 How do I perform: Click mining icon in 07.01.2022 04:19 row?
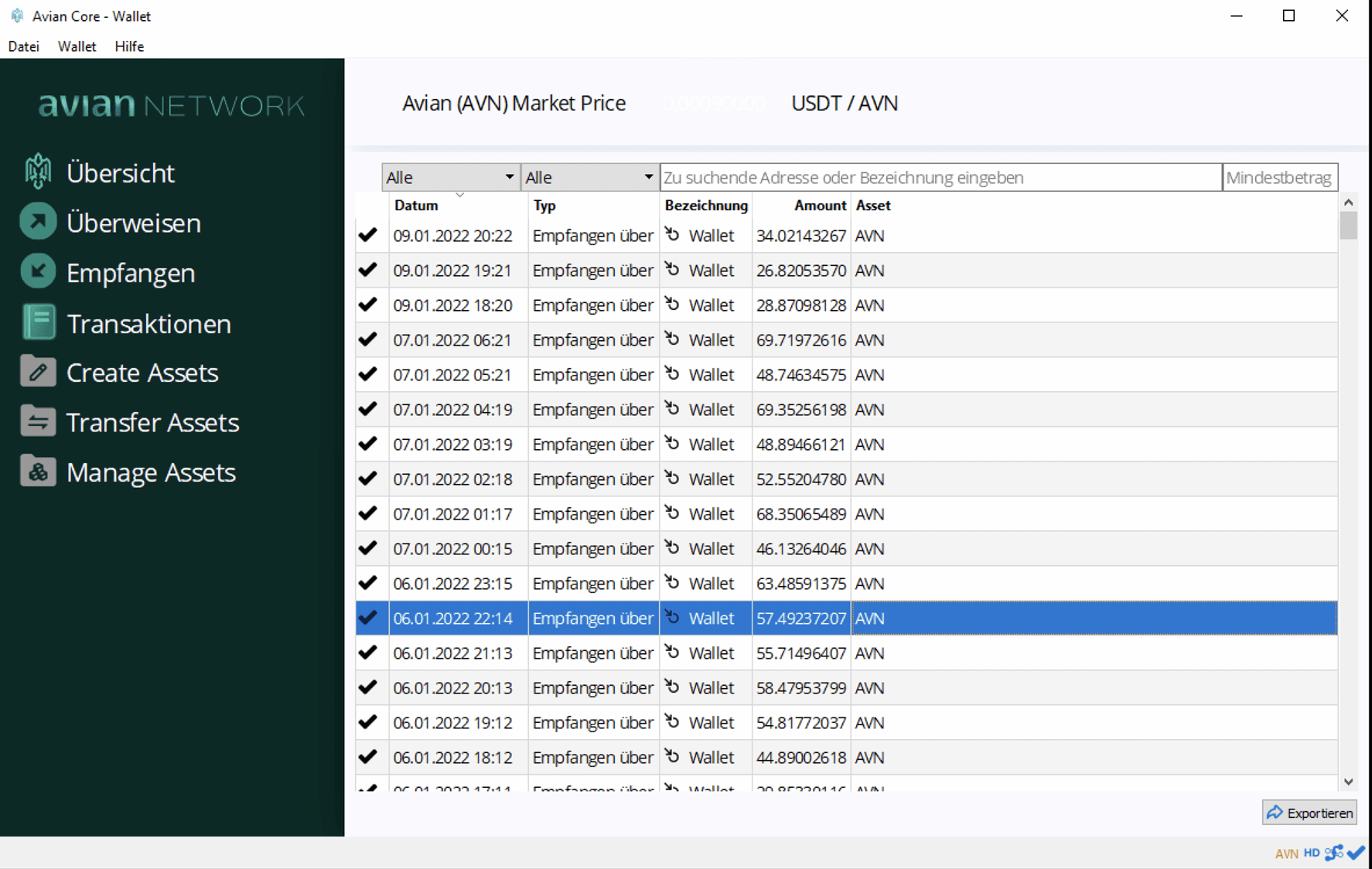click(x=672, y=409)
